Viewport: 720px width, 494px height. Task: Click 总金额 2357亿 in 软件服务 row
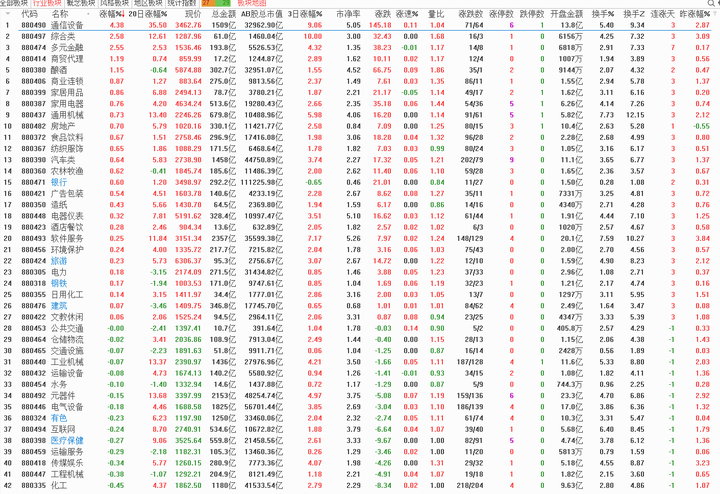tap(224, 238)
